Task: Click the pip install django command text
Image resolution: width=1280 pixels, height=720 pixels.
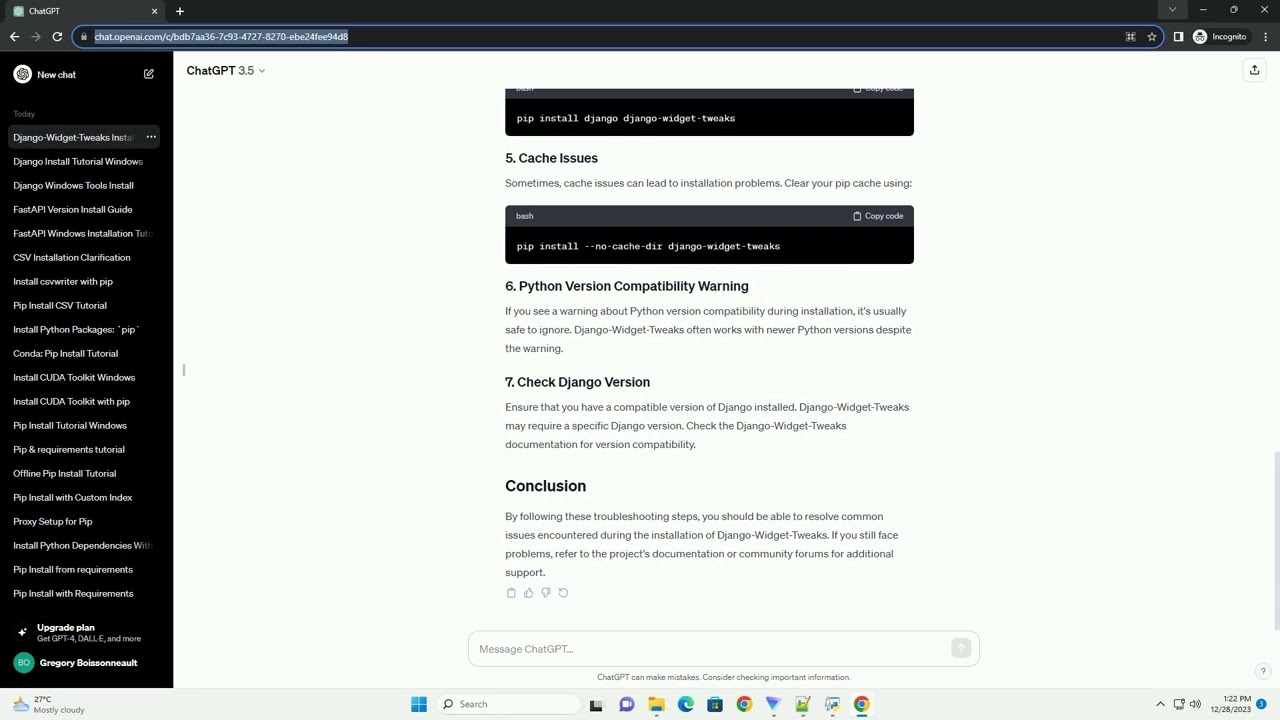Action: 626,118
